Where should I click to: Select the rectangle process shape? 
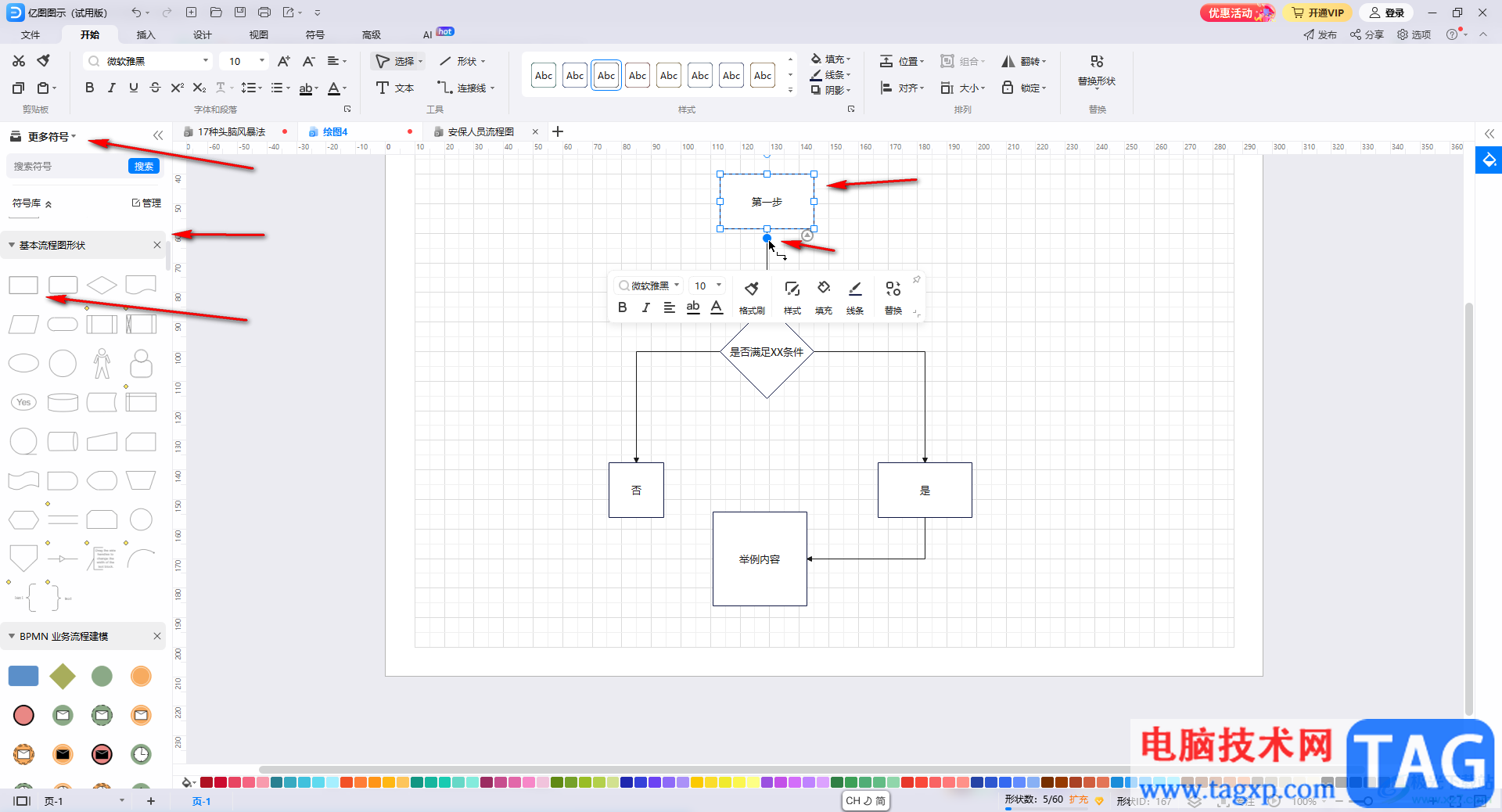click(x=23, y=285)
